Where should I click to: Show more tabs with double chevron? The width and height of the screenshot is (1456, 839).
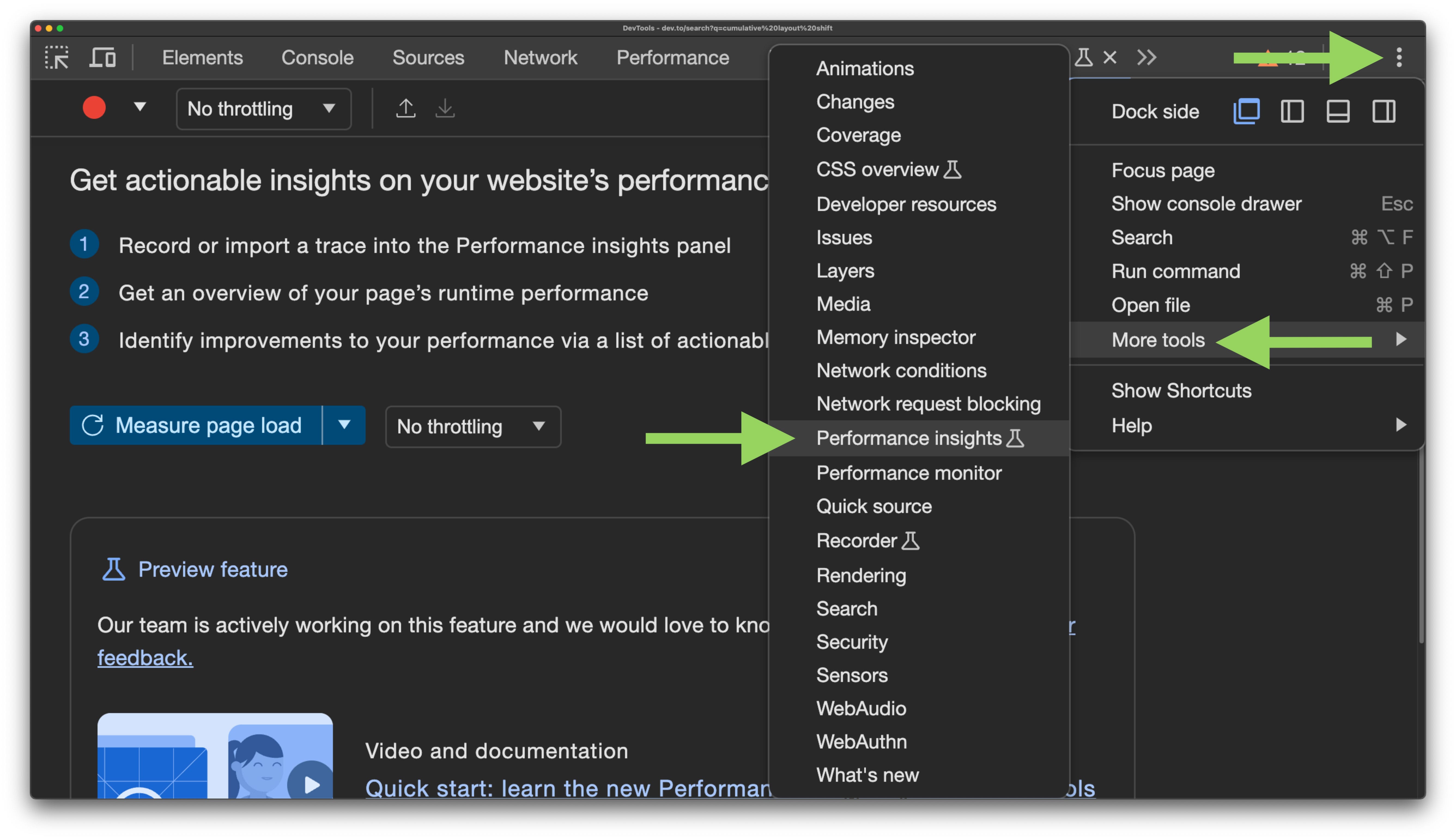[1147, 57]
